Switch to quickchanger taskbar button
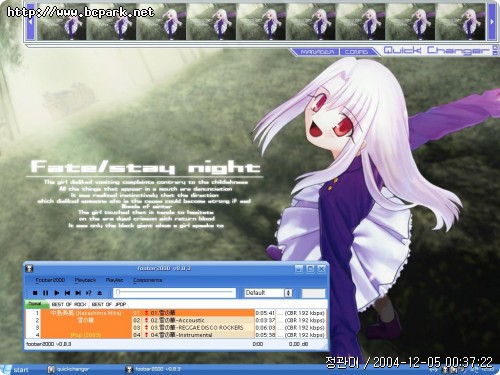The image size is (500, 375). (69, 369)
